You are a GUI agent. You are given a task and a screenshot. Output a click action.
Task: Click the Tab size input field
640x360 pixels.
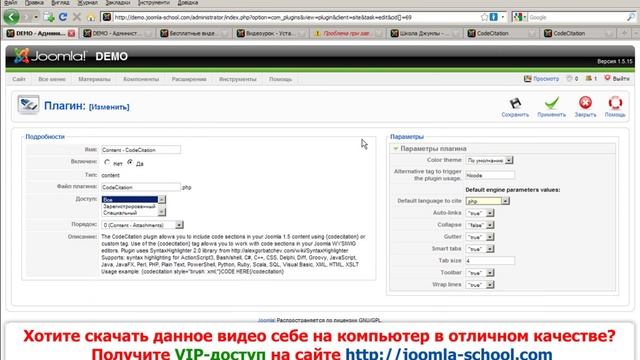click(490, 260)
